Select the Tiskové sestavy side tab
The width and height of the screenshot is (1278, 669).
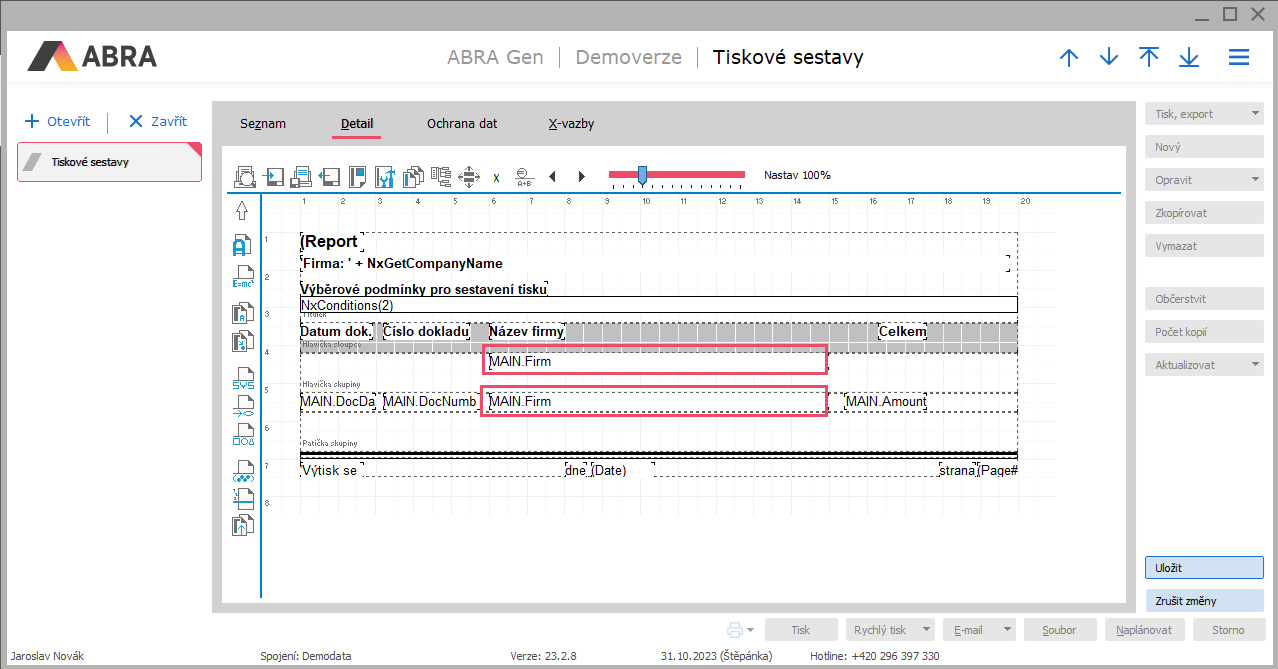[110, 162]
